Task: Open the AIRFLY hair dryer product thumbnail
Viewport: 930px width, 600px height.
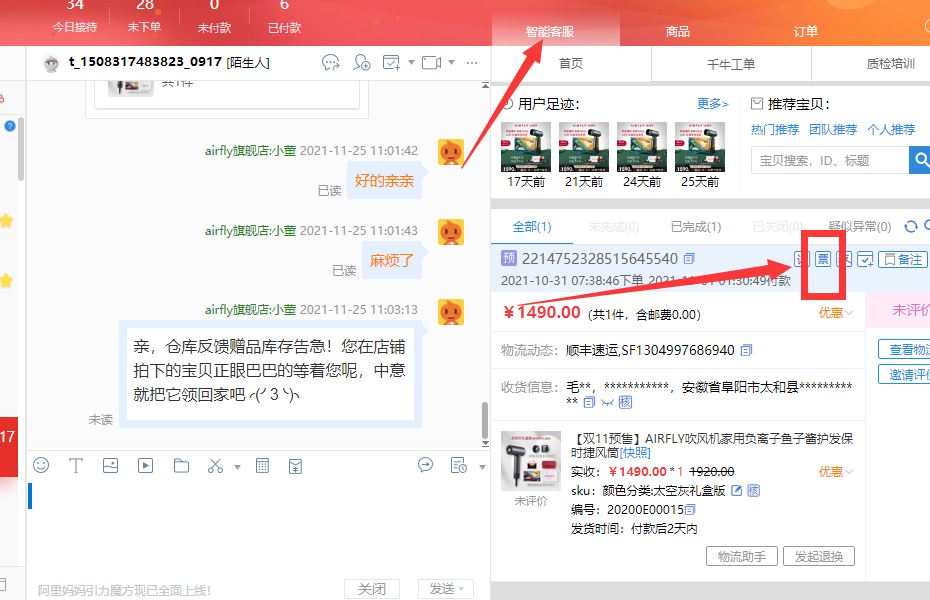Action: coord(531,461)
